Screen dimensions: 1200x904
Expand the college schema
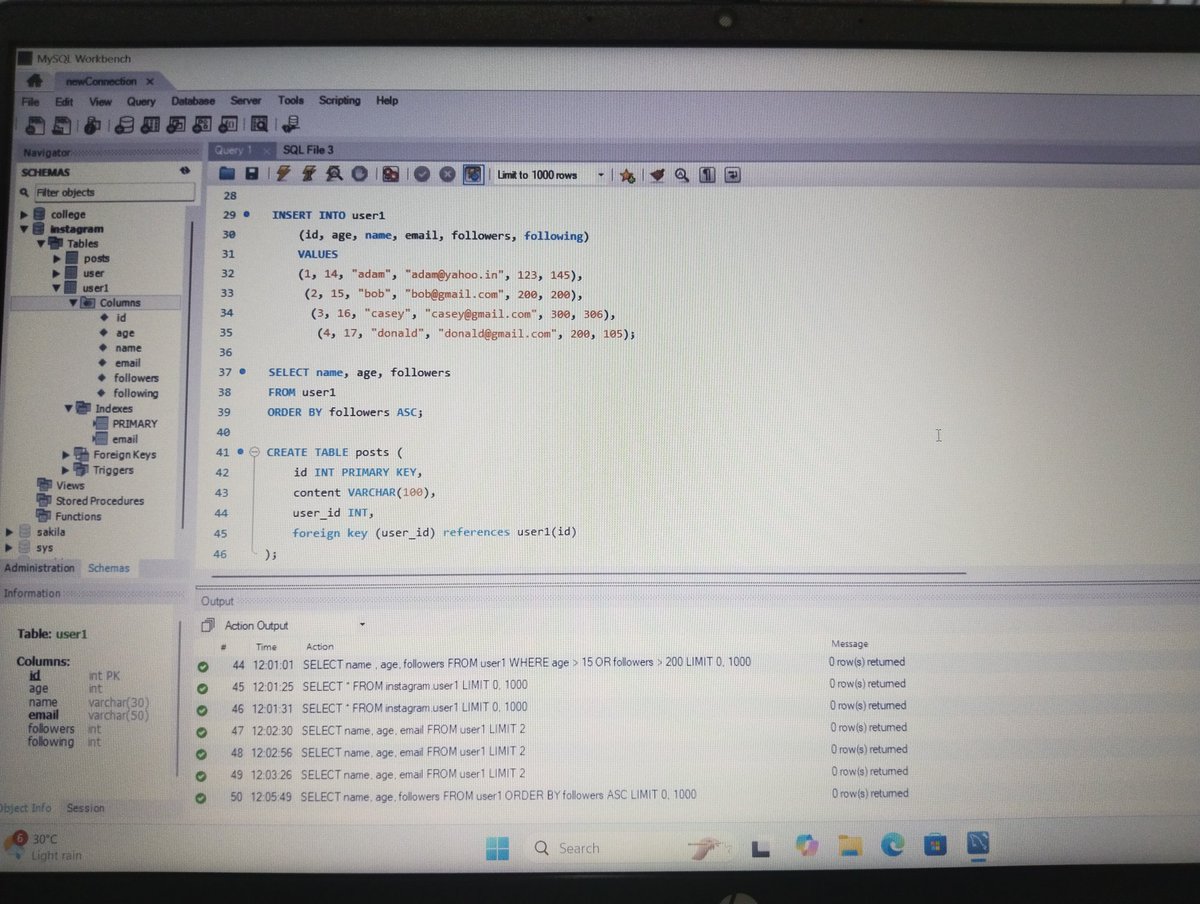(x=24, y=214)
